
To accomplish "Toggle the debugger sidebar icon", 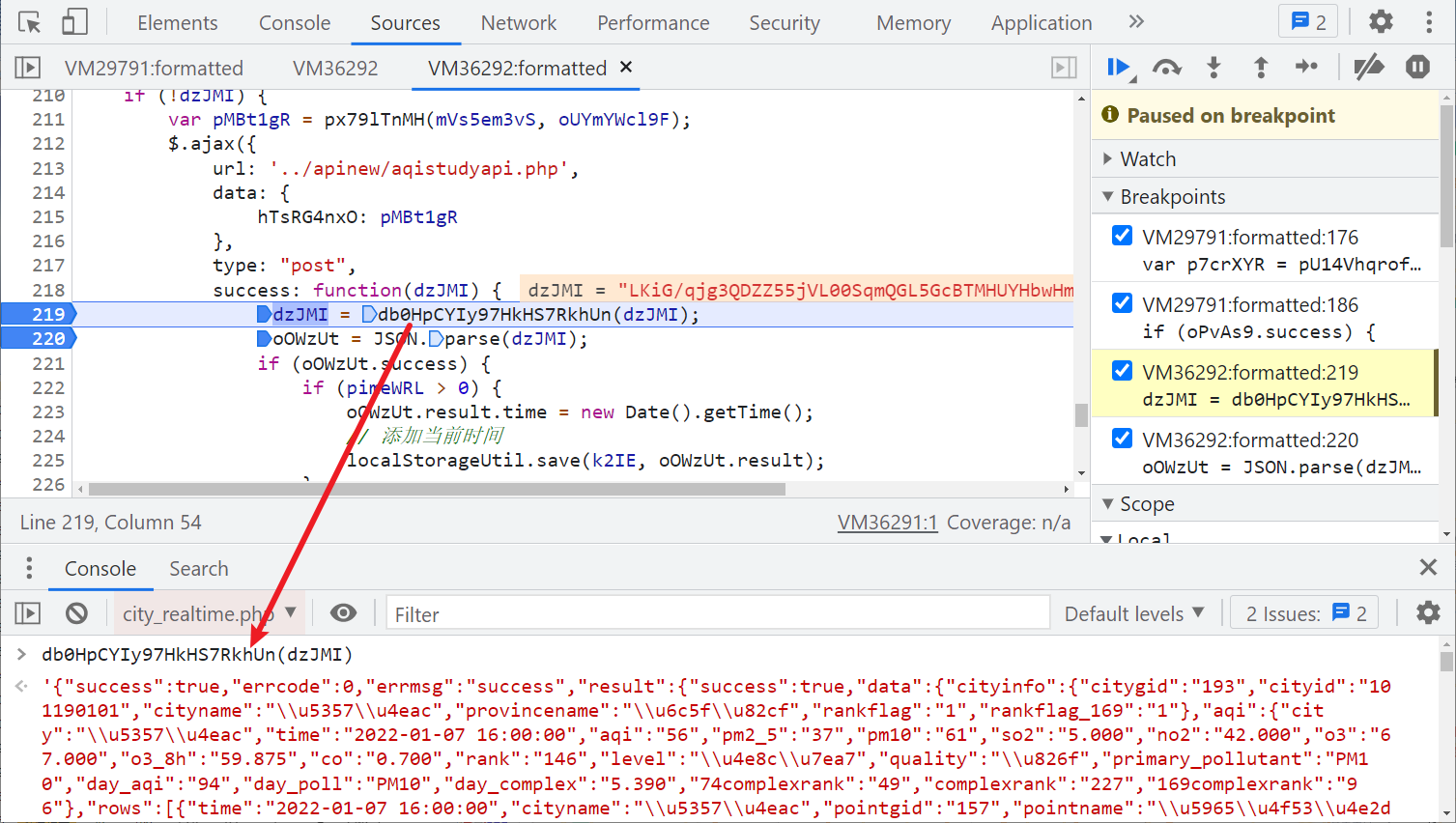I will point(1064,68).
